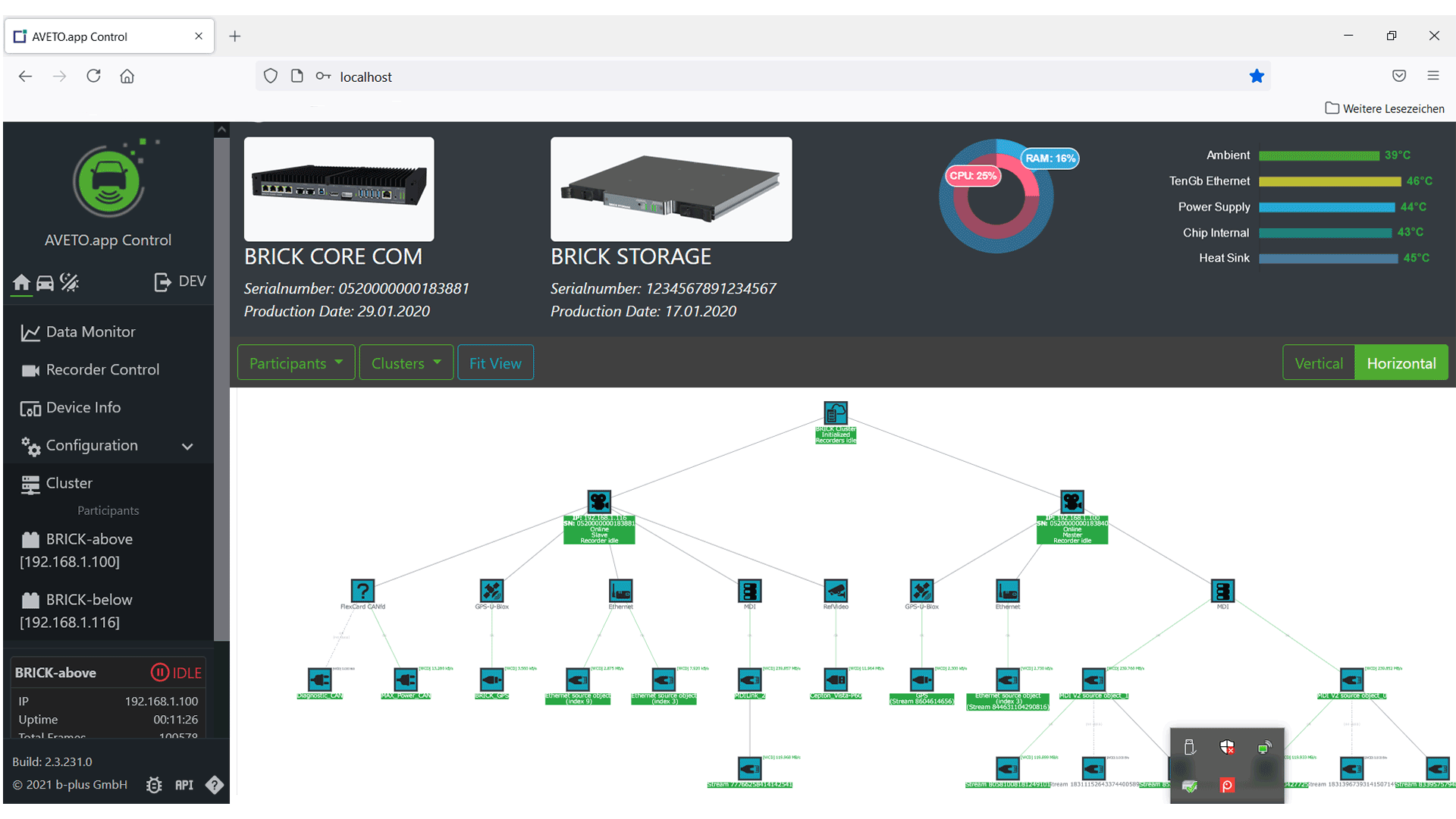Open the bug report icon in footer
The height and width of the screenshot is (819, 1456).
point(154,785)
